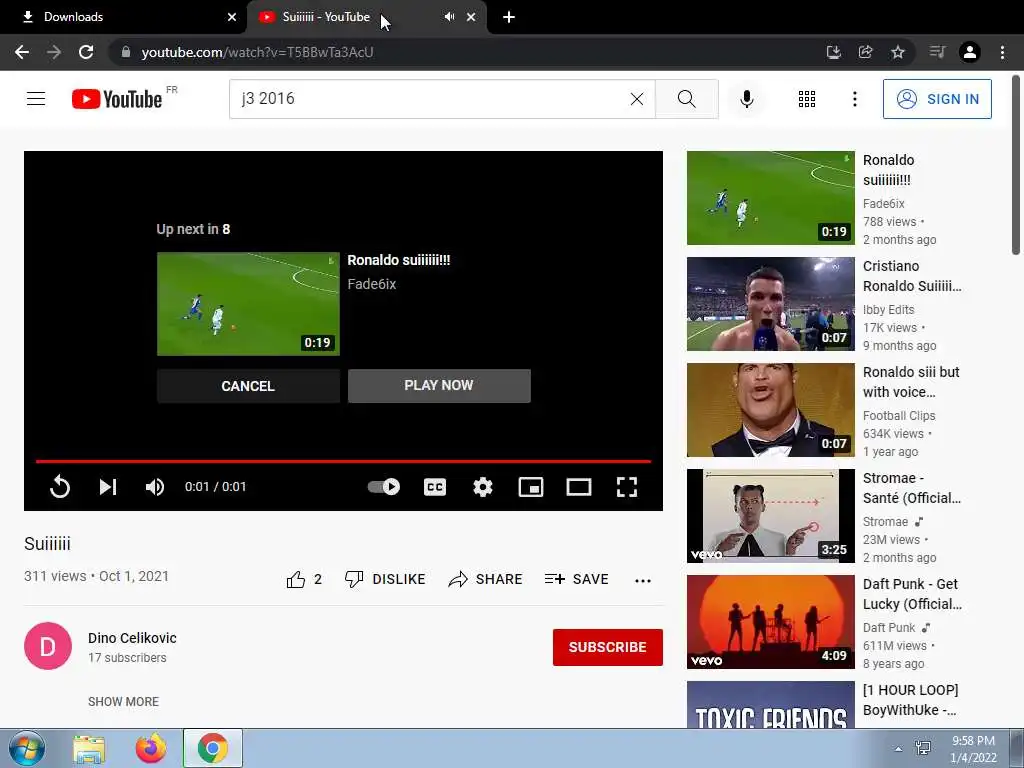
Task: Toggle the autoplay switch
Action: 384,487
